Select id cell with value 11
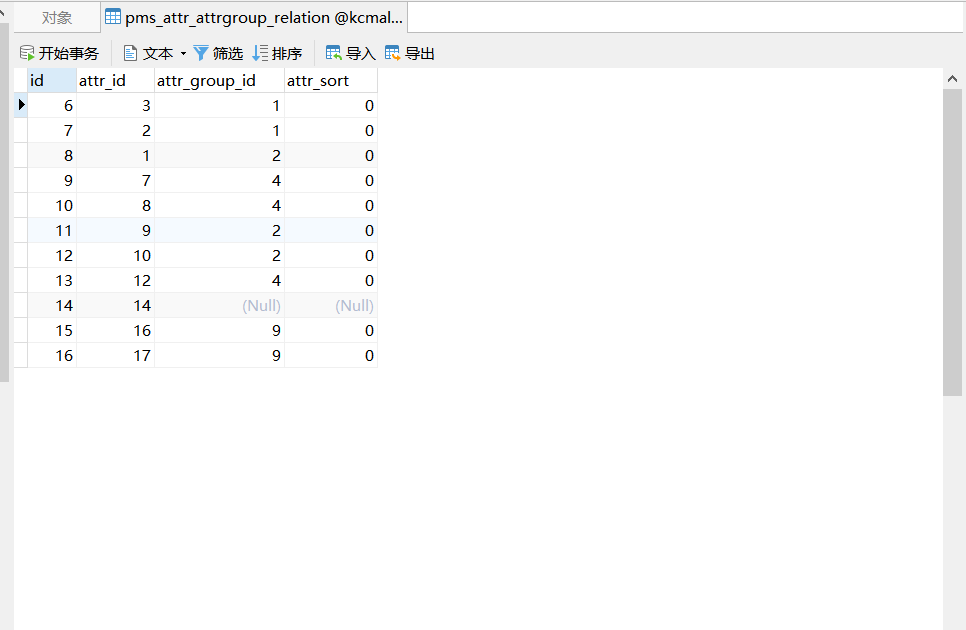Image resolution: width=966 pixels, height=630 pixels. (52, 230)
